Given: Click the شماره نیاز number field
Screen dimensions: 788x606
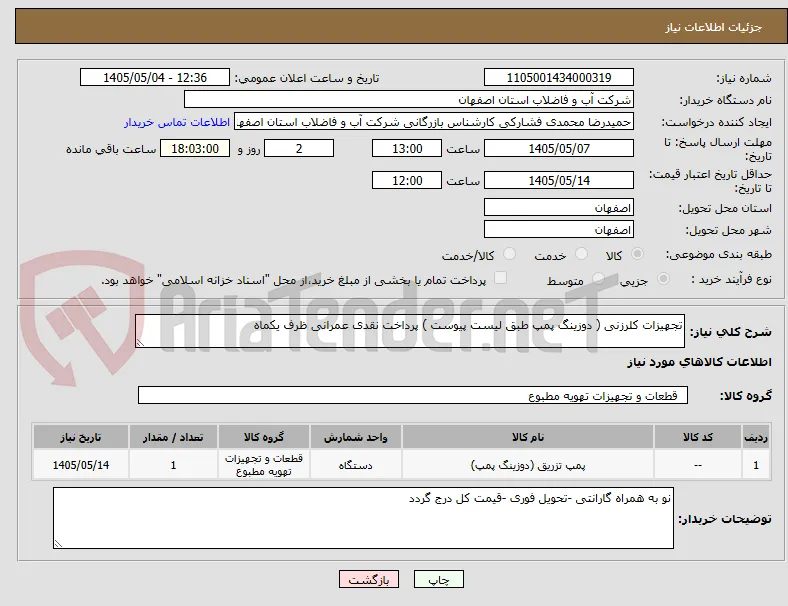Looking at the screenshot, I should pyautogui.click(x=558, y=77).
